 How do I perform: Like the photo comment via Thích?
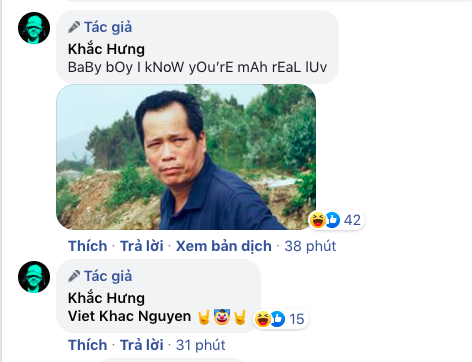pos(88,246)
